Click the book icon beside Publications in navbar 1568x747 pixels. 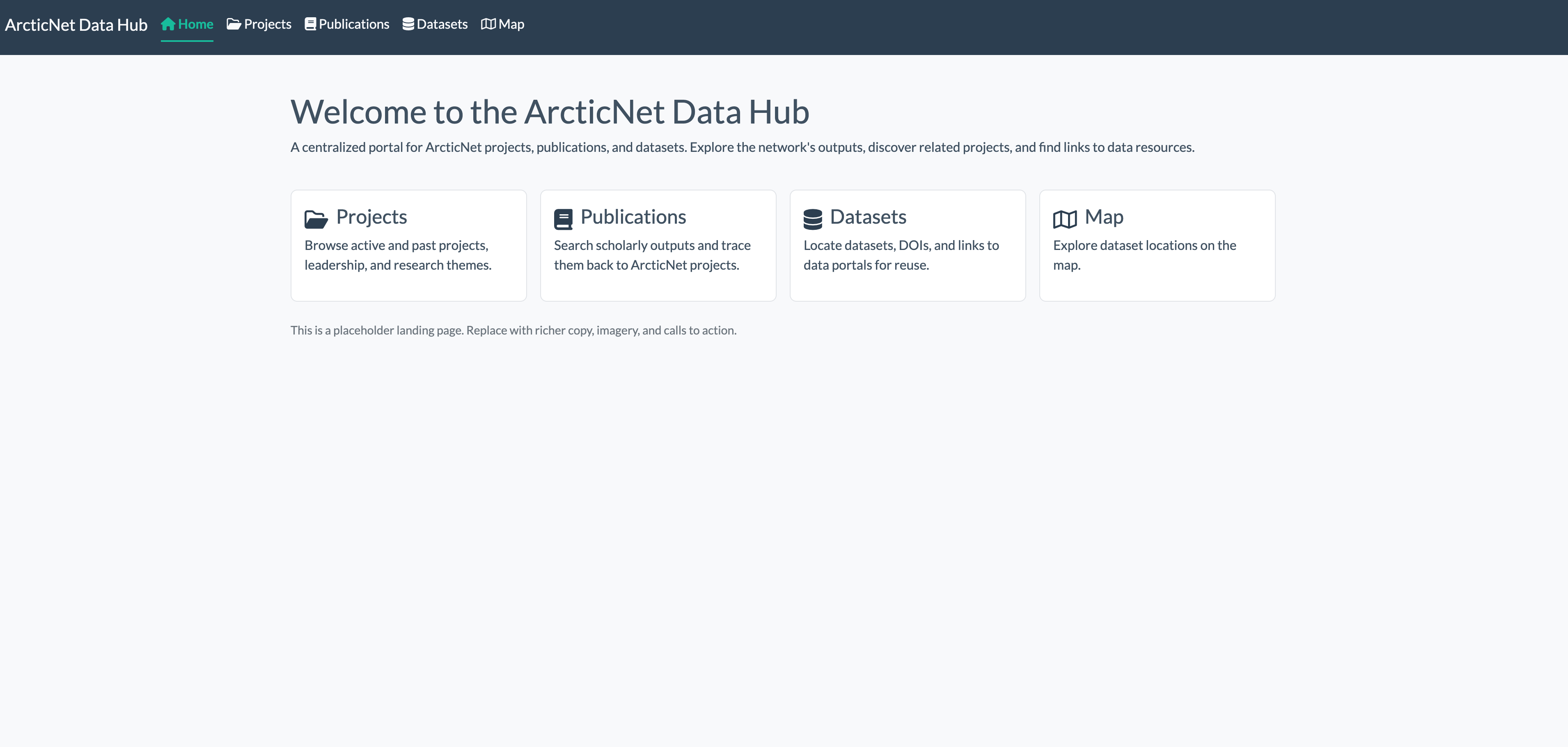[x=310, y=24]
